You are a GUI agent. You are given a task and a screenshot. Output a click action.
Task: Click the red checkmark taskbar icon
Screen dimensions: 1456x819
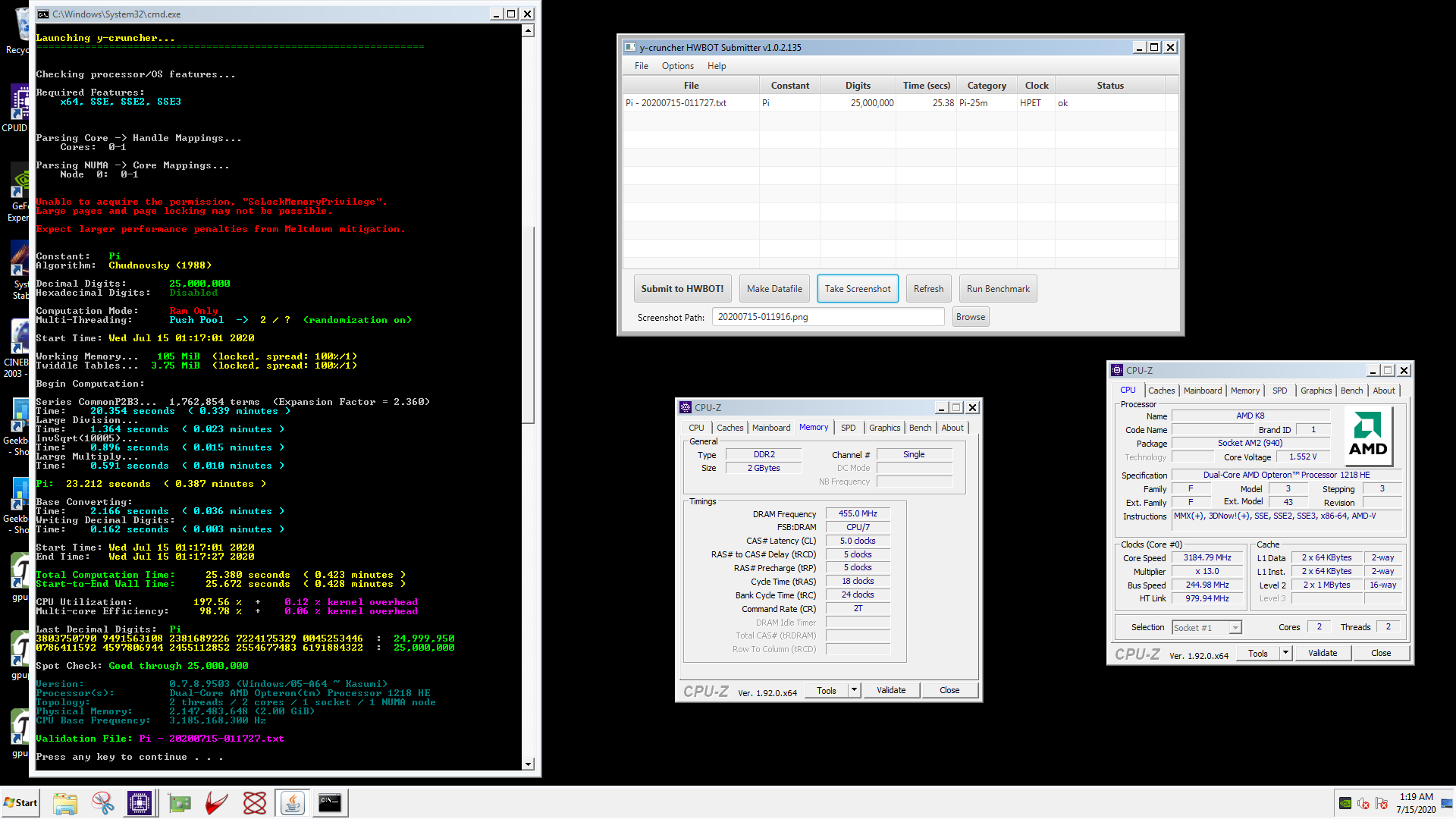pyautogui.click(x=217, y=803)
